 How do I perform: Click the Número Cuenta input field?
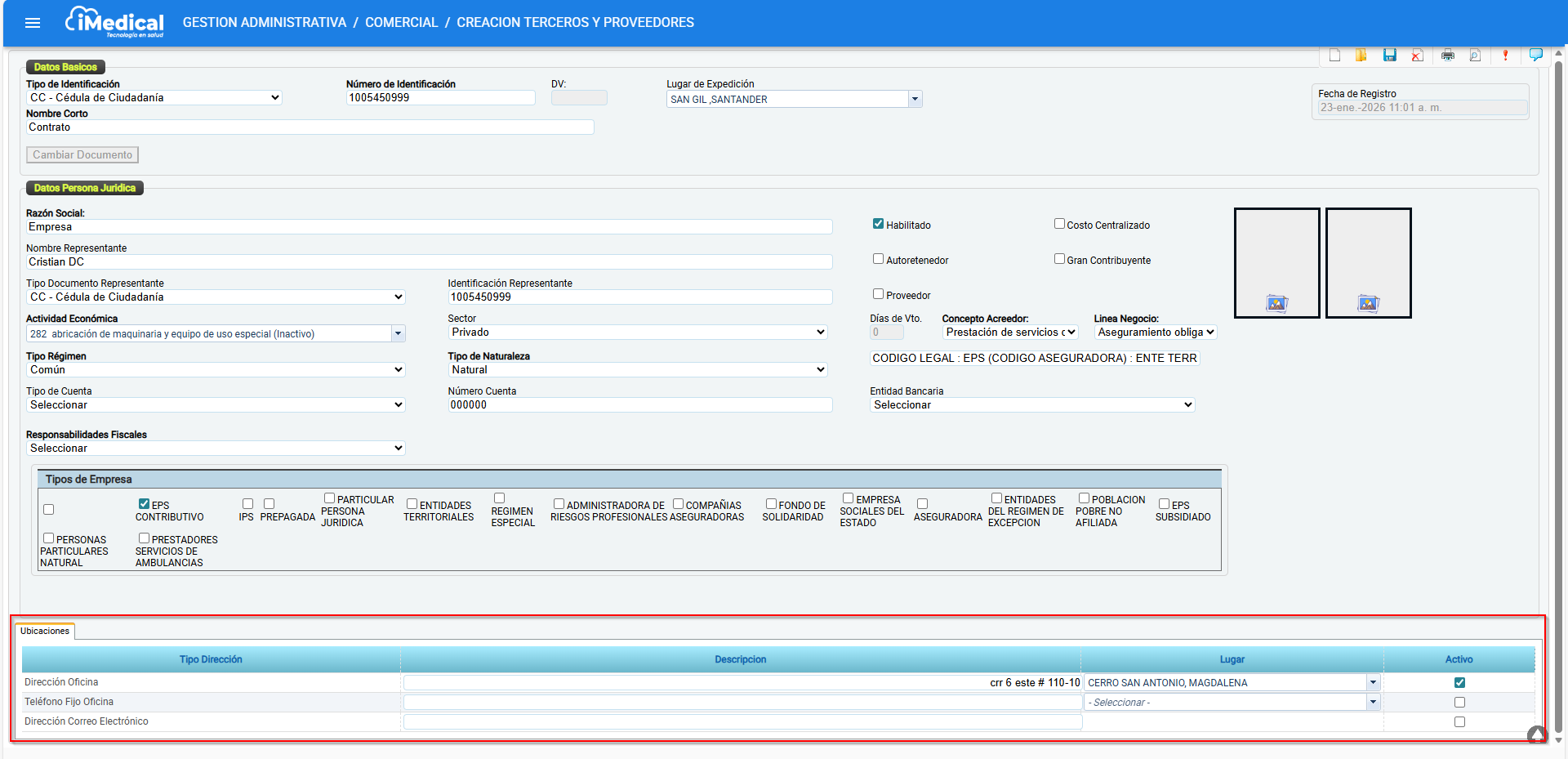coord(640,405)
